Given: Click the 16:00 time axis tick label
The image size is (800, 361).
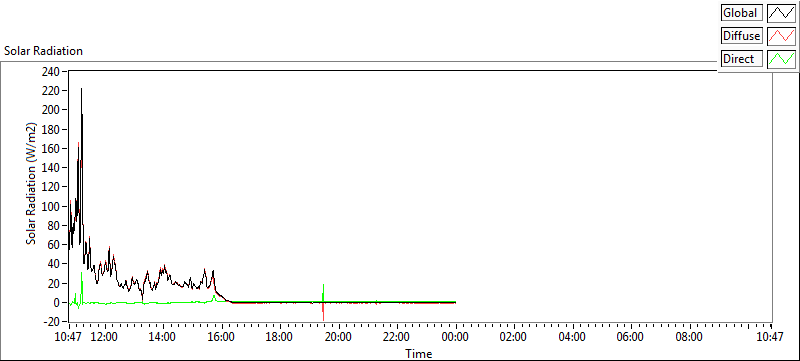Looking at the screenshot, I should (222, 337).
